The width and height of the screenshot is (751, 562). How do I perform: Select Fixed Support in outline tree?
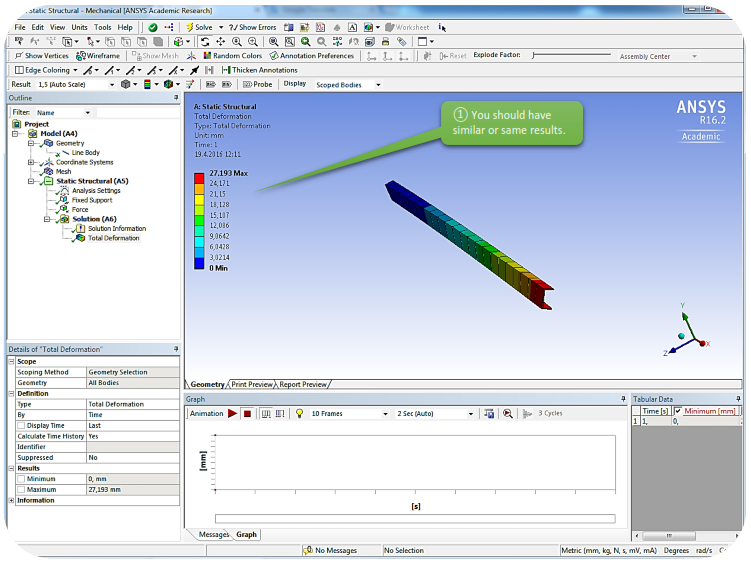(91, 200)
